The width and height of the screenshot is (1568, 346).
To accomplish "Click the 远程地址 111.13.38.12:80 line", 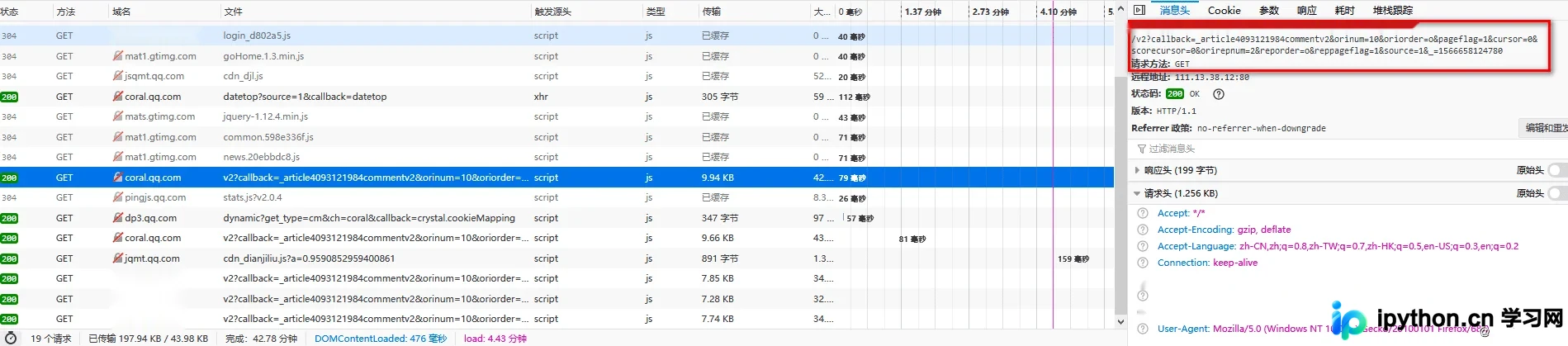I will tap(1190, 77).
